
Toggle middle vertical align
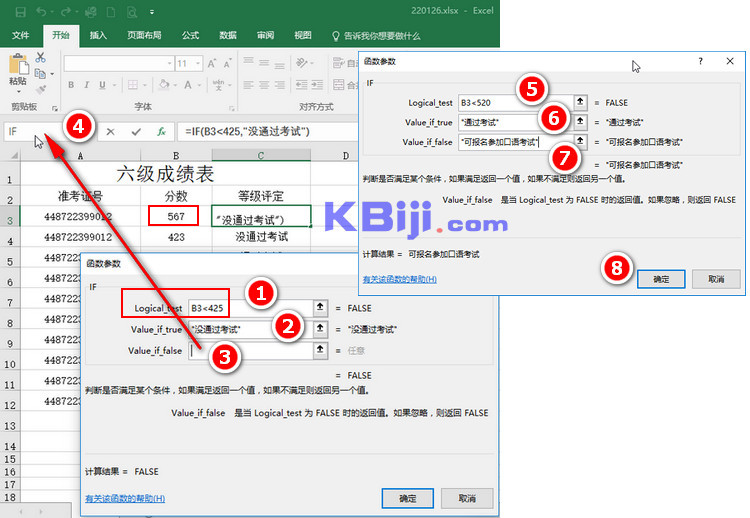click(x=264, y=63)
